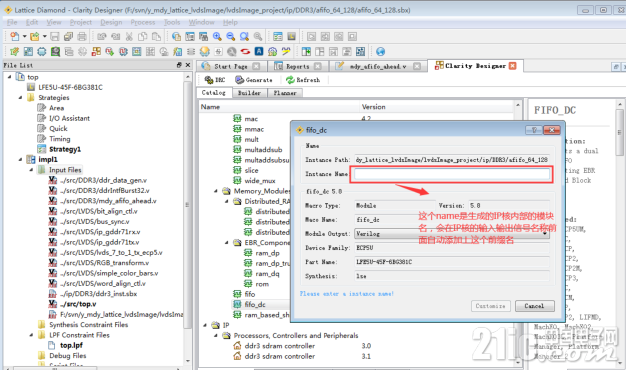Screen dimensions: 626x370
Task: Click the Cut scissors icon
Action: pyautogui.click(x=129, y=37)
